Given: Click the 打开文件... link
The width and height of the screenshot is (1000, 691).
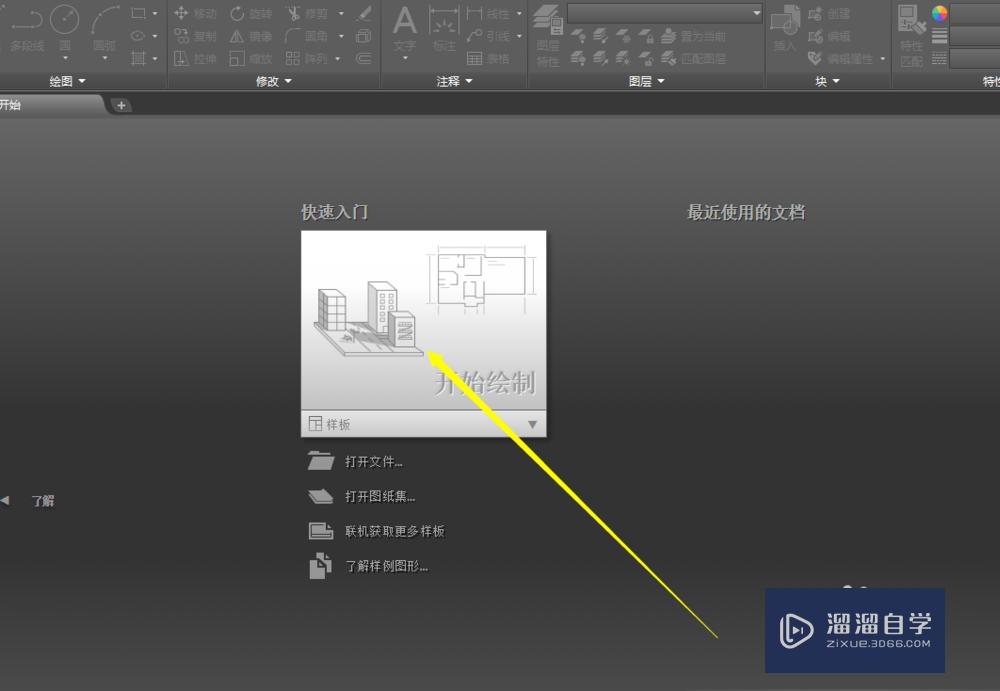Looking at the screenshot, I should [373, 461].
